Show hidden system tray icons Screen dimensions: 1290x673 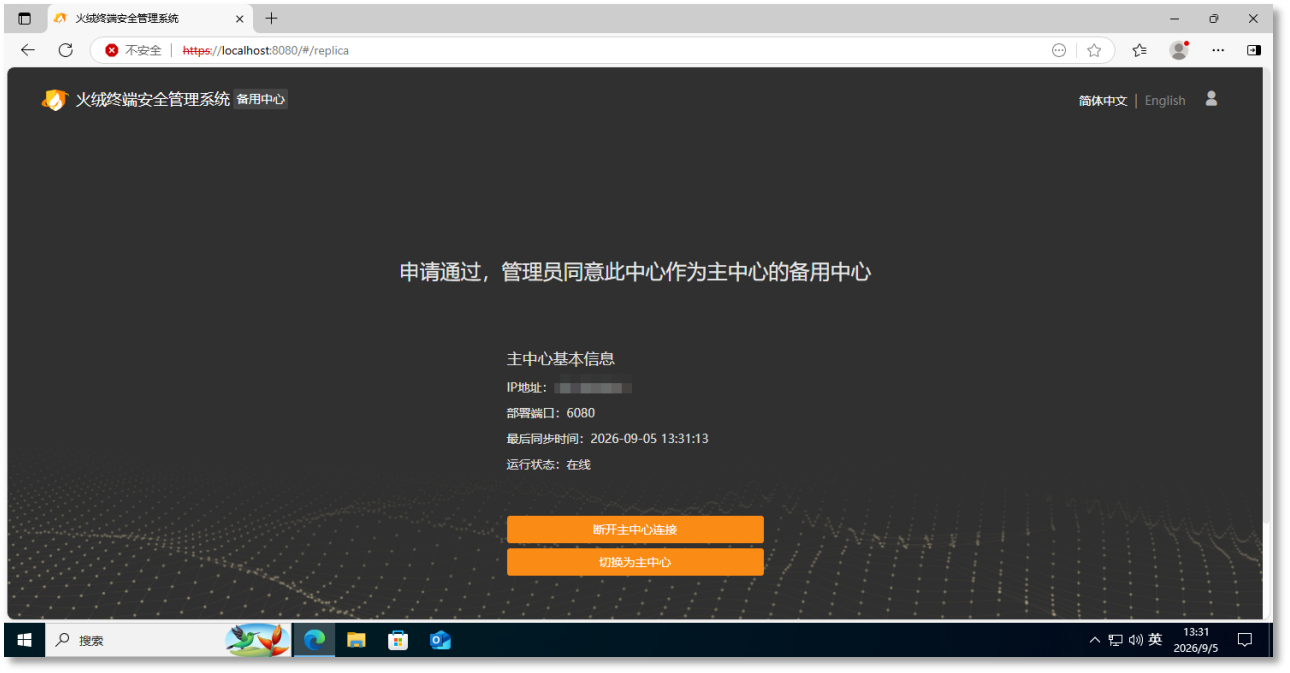(x=1095, y=640)
